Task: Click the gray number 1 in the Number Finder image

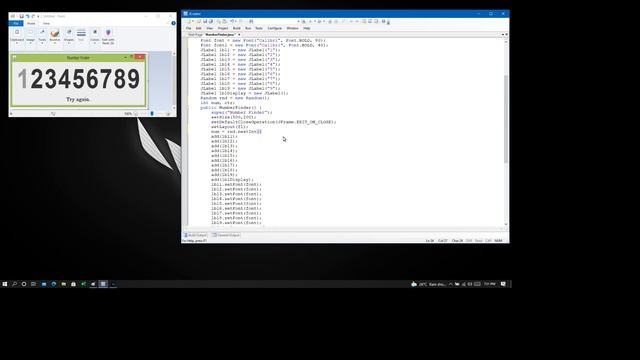Action: tap(22, 79)
